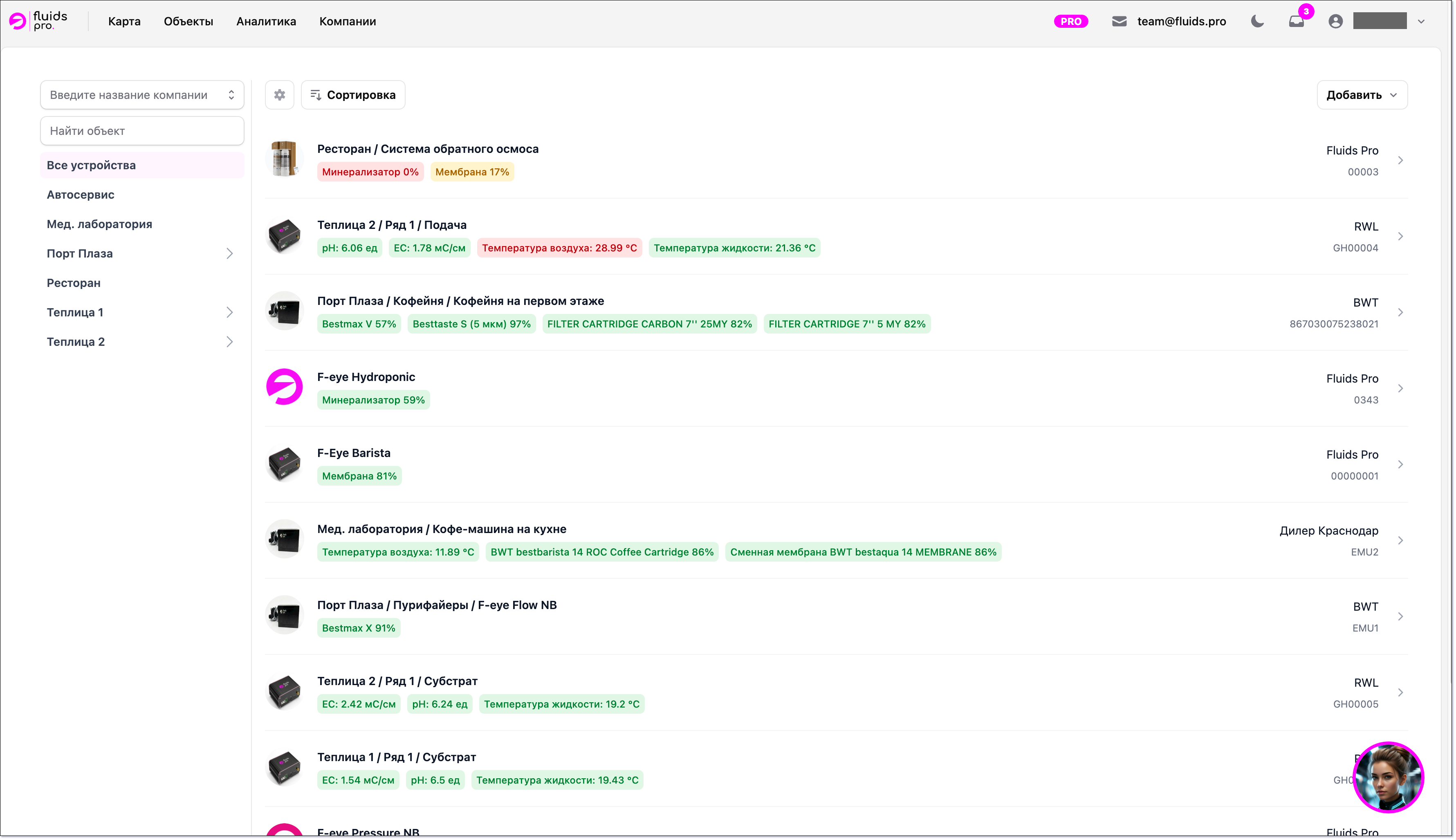Click the F-Eye Barista device icon
Screen dimensions: 1456x840
(284, 463)
